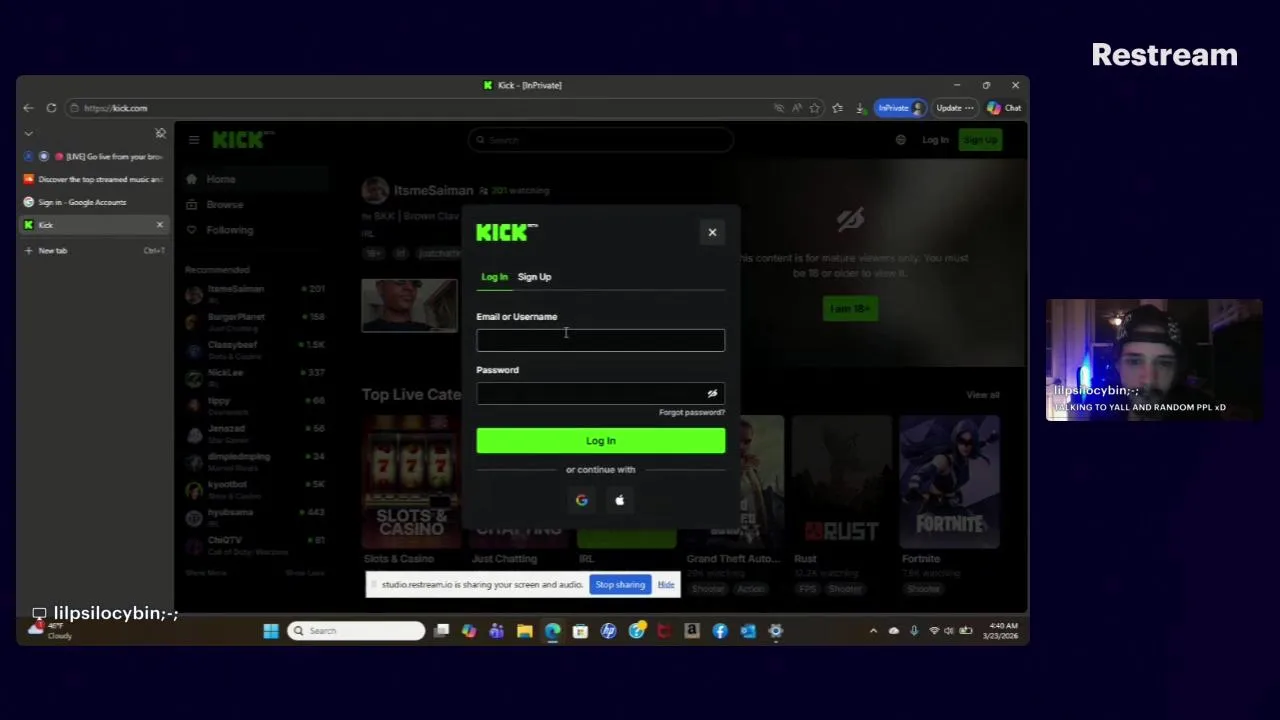Select recommended channel Classybeef

(x=255, y=350)
